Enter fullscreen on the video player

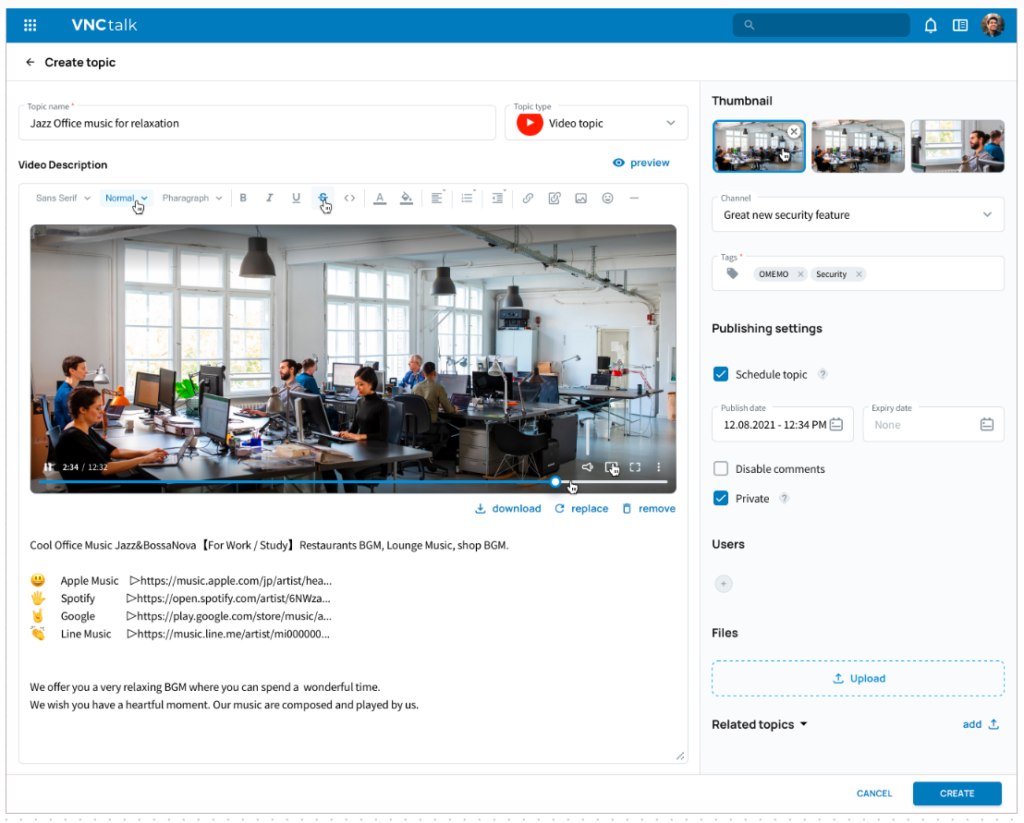click(635, 467)
